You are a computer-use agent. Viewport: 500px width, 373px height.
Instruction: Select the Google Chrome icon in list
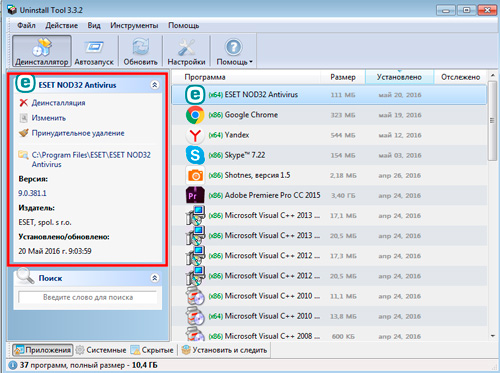195,115
